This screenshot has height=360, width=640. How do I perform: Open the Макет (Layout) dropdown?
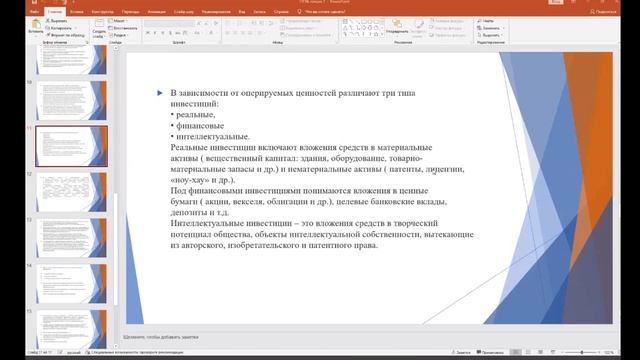click(x=118, y=21)
